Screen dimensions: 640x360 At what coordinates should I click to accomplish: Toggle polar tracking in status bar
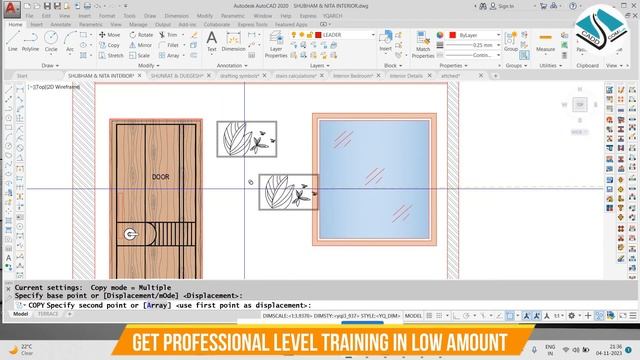tap(467, 316)
